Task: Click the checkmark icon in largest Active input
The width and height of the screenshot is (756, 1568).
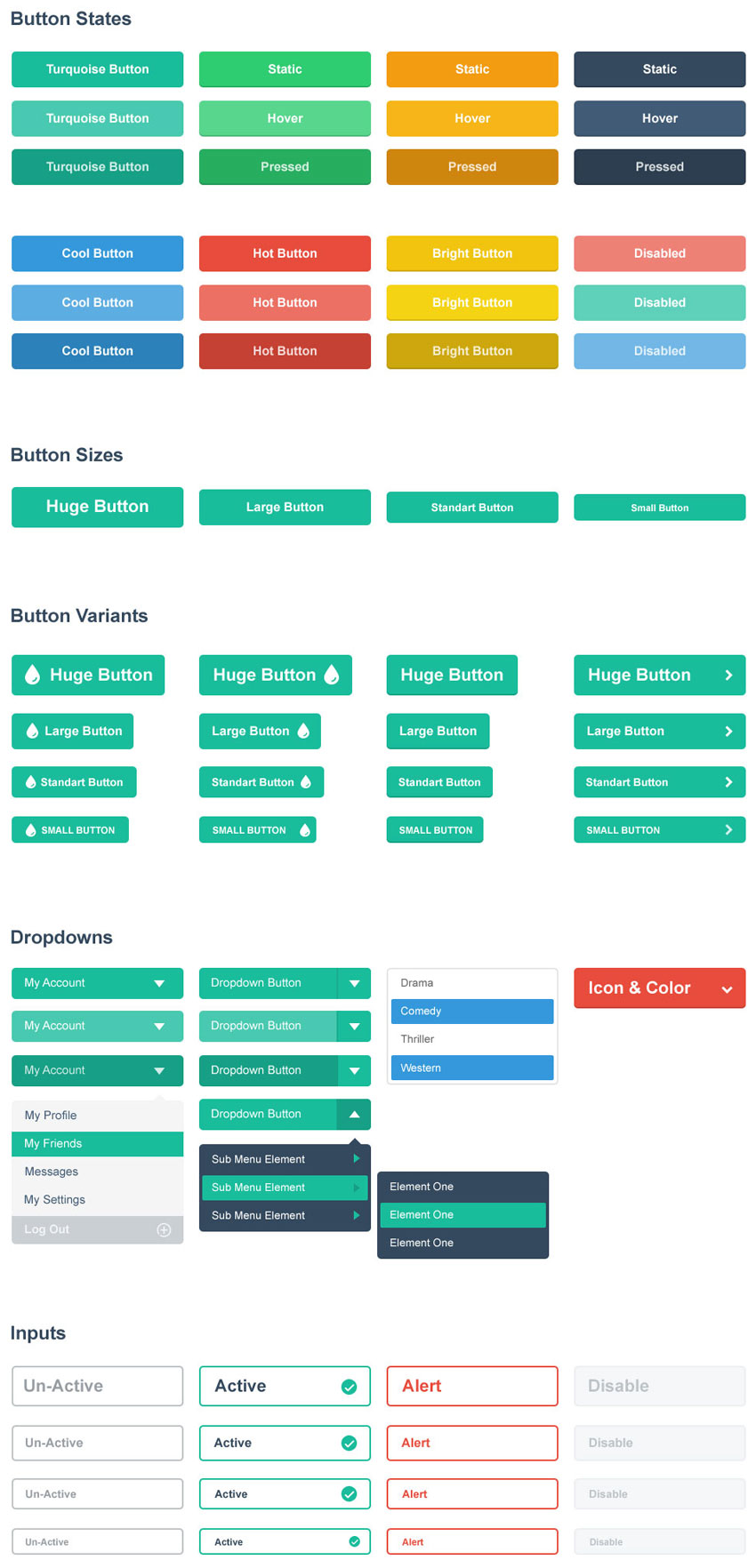Action: (350, 1387)
